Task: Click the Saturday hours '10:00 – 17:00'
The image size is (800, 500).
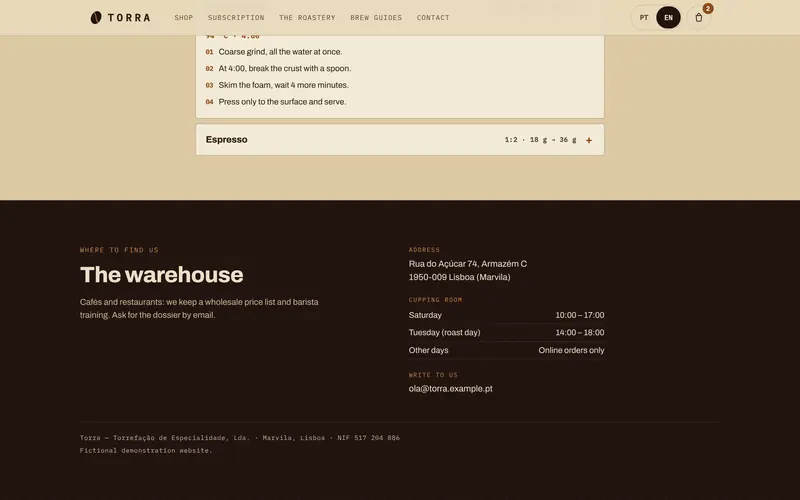Action: [x=580, y=315]
